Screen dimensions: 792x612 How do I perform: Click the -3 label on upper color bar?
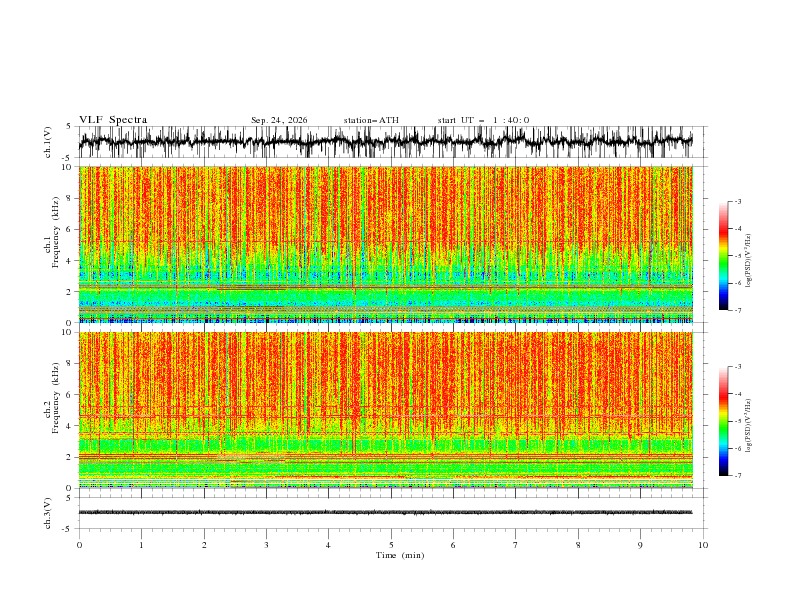(x=737, y=201)
